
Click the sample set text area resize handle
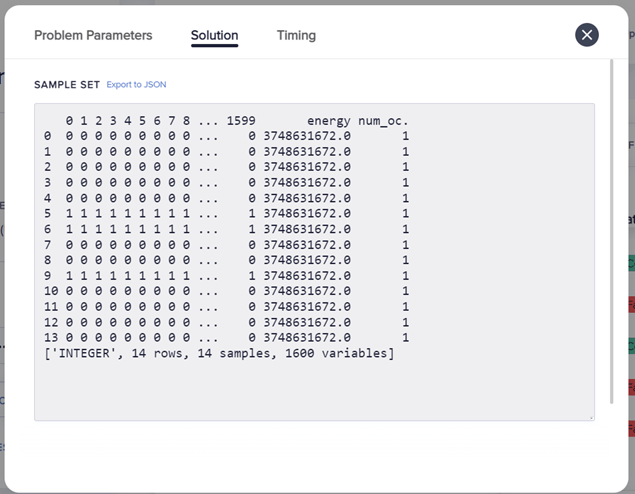click(x=590, y=416)
